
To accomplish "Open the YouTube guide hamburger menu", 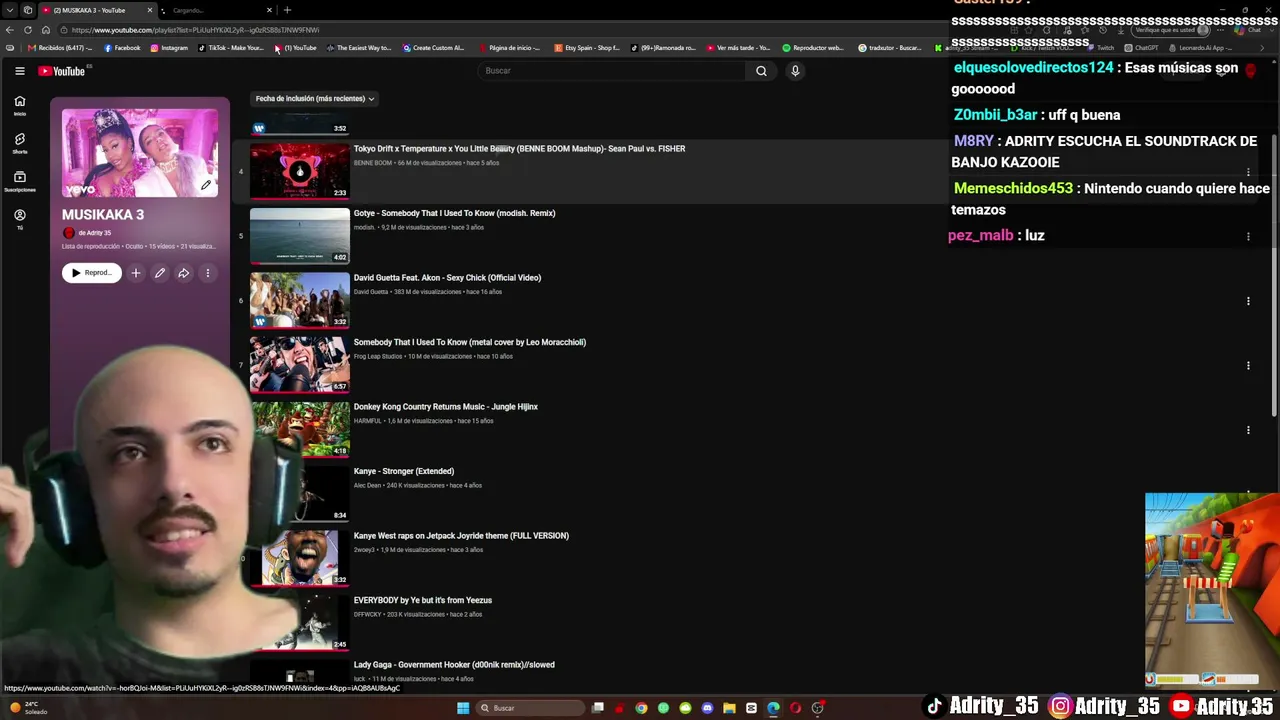I will click(x=19, y=71).
